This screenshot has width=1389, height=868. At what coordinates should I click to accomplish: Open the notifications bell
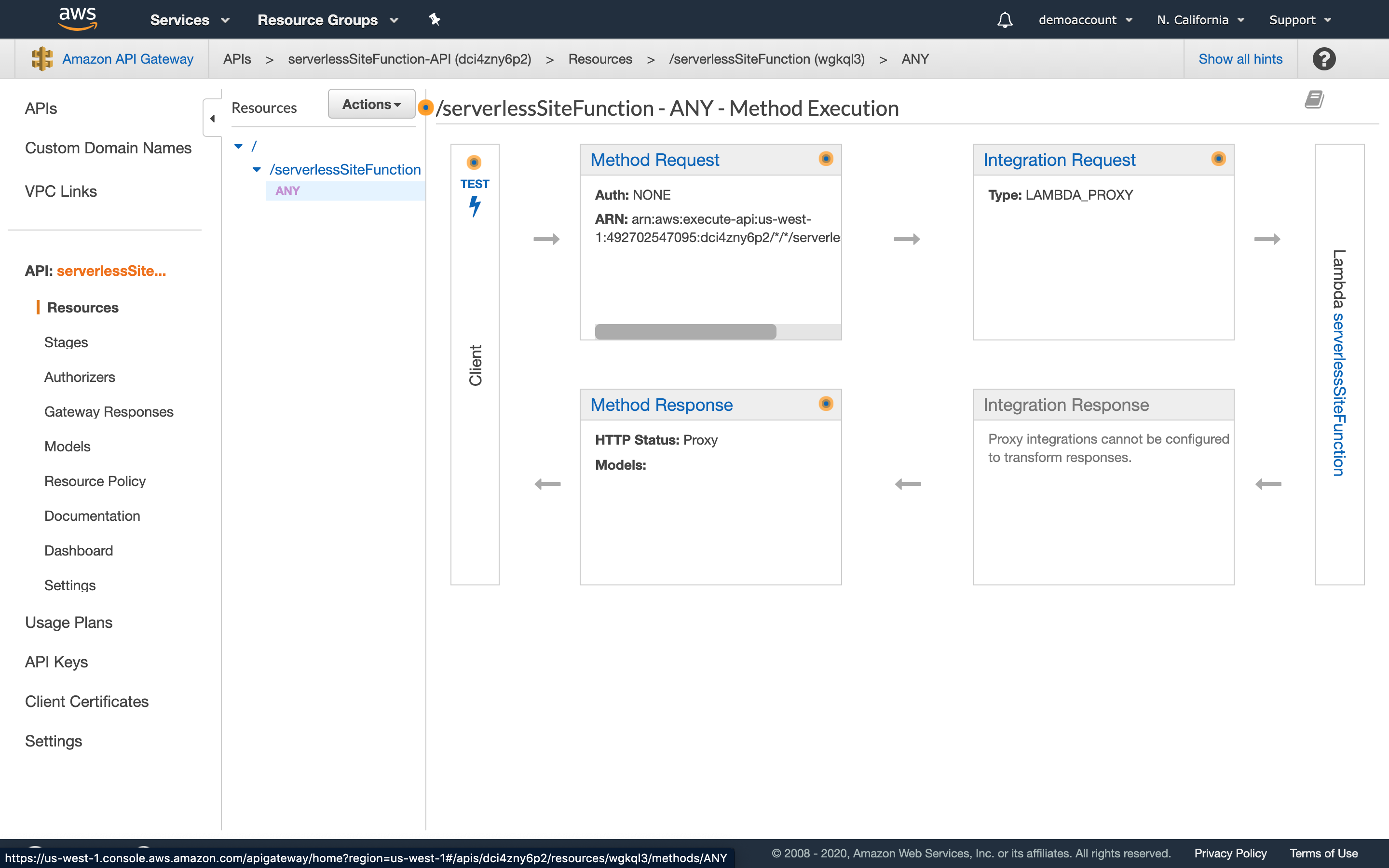1005,20
